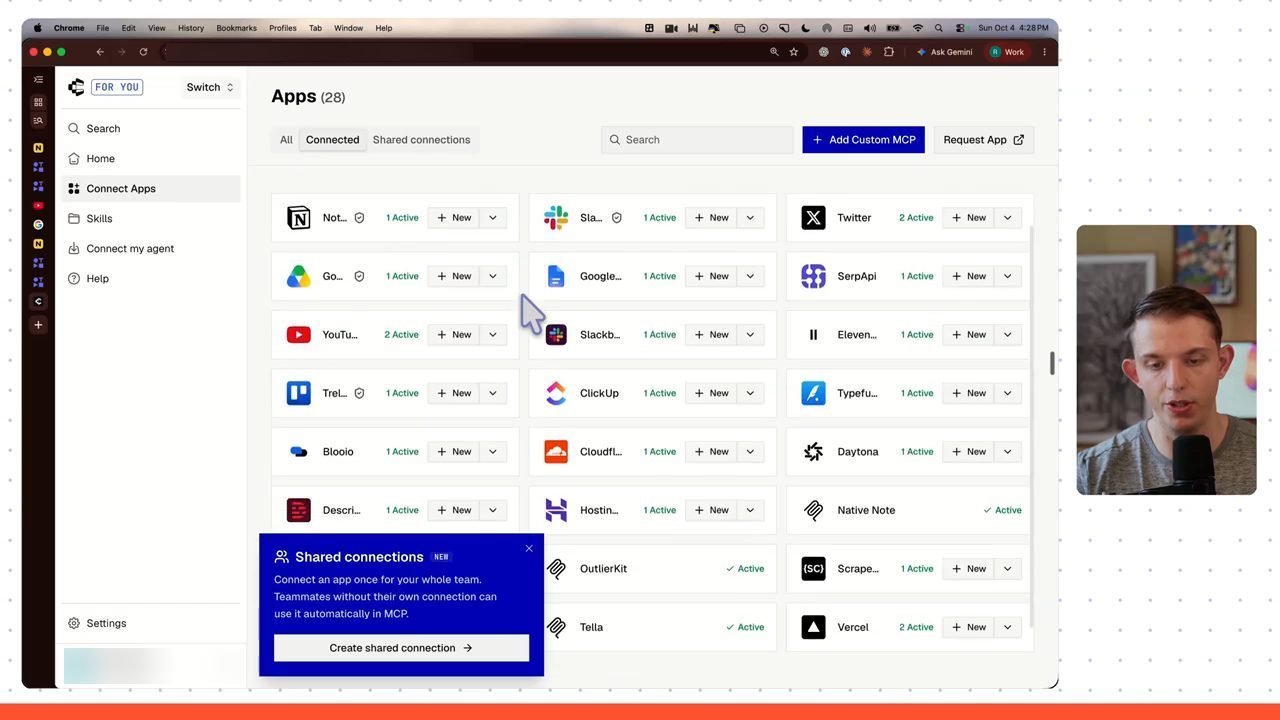1280x720 pixels.
Task: Expand the Daytona connection dropdown arrow
Action: click(1007, 452)
